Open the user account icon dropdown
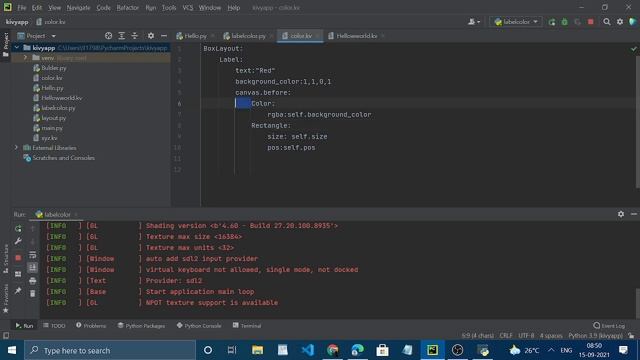Viewport: 640px width, 360px height. click(x=474, y=22)
